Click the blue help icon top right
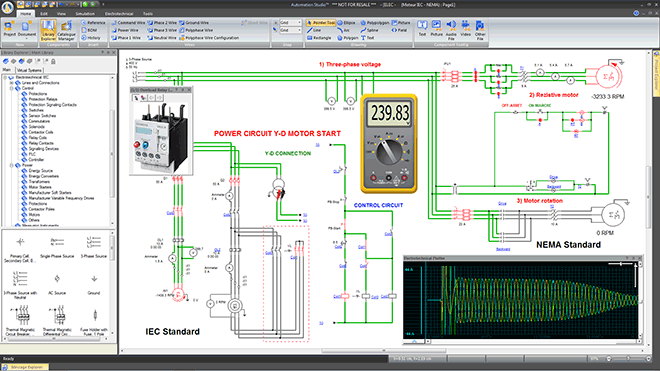The height and width of the screenshot is (371, 660). 636,13
